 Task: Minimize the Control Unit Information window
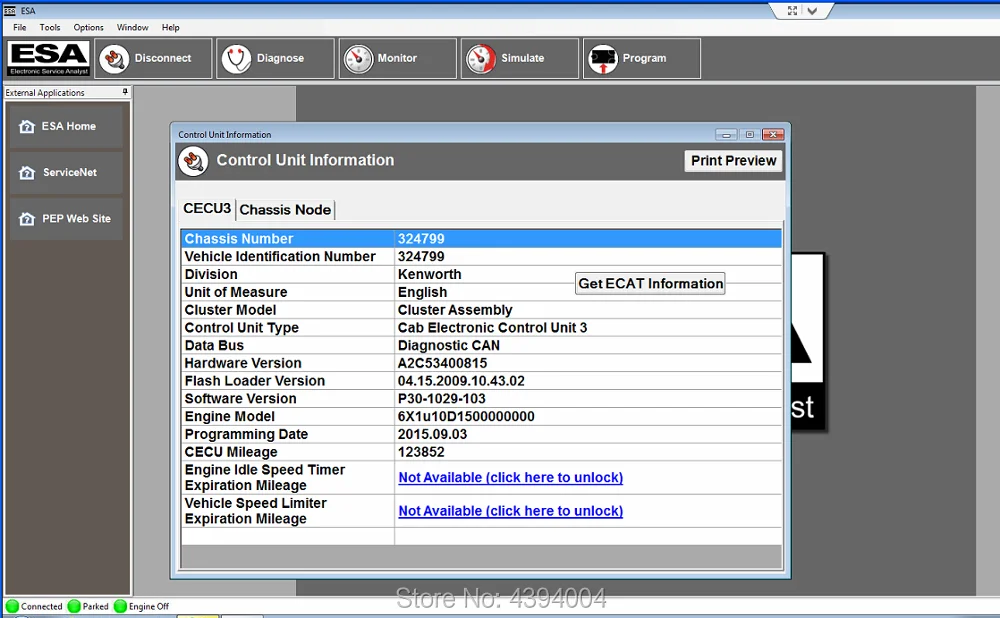click(x=726, y=135)
